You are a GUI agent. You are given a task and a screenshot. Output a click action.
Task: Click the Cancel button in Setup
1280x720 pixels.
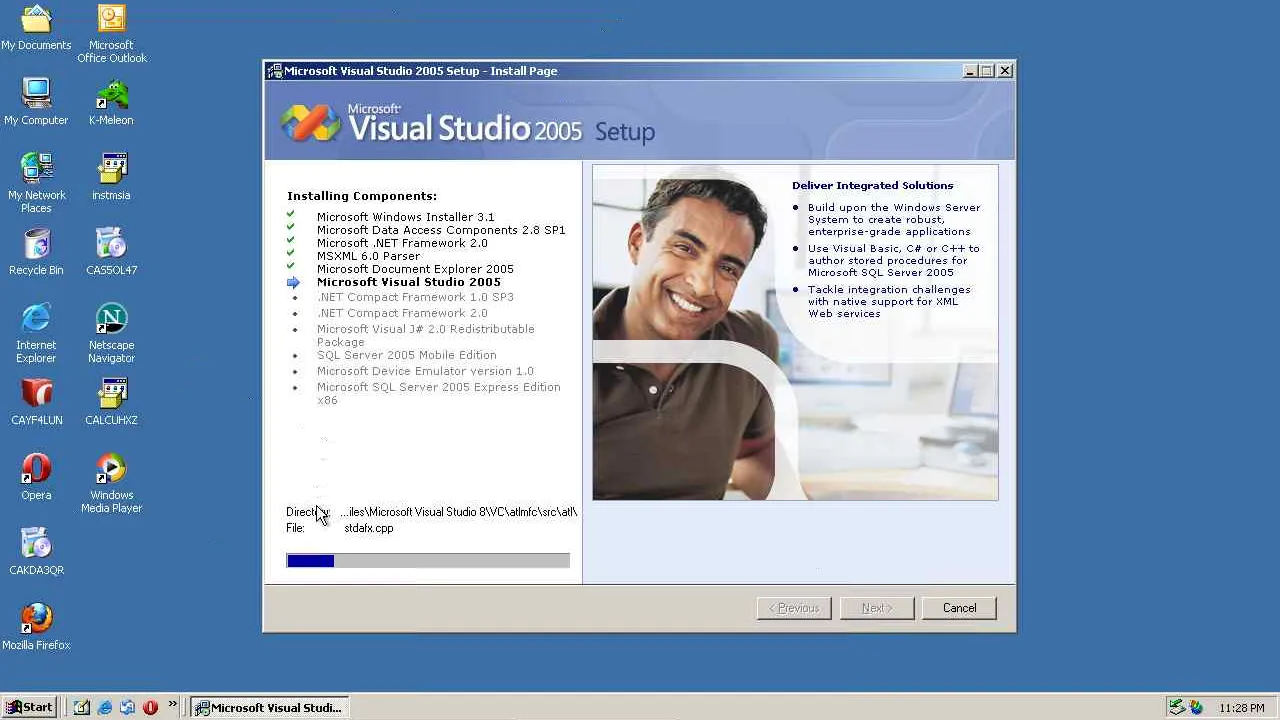tap(959, 608)
